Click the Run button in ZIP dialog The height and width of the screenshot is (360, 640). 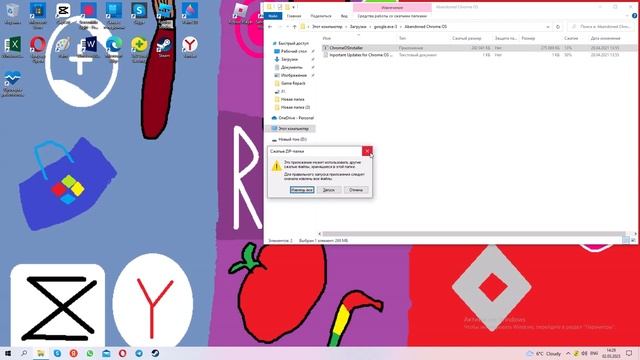point(329,190)
